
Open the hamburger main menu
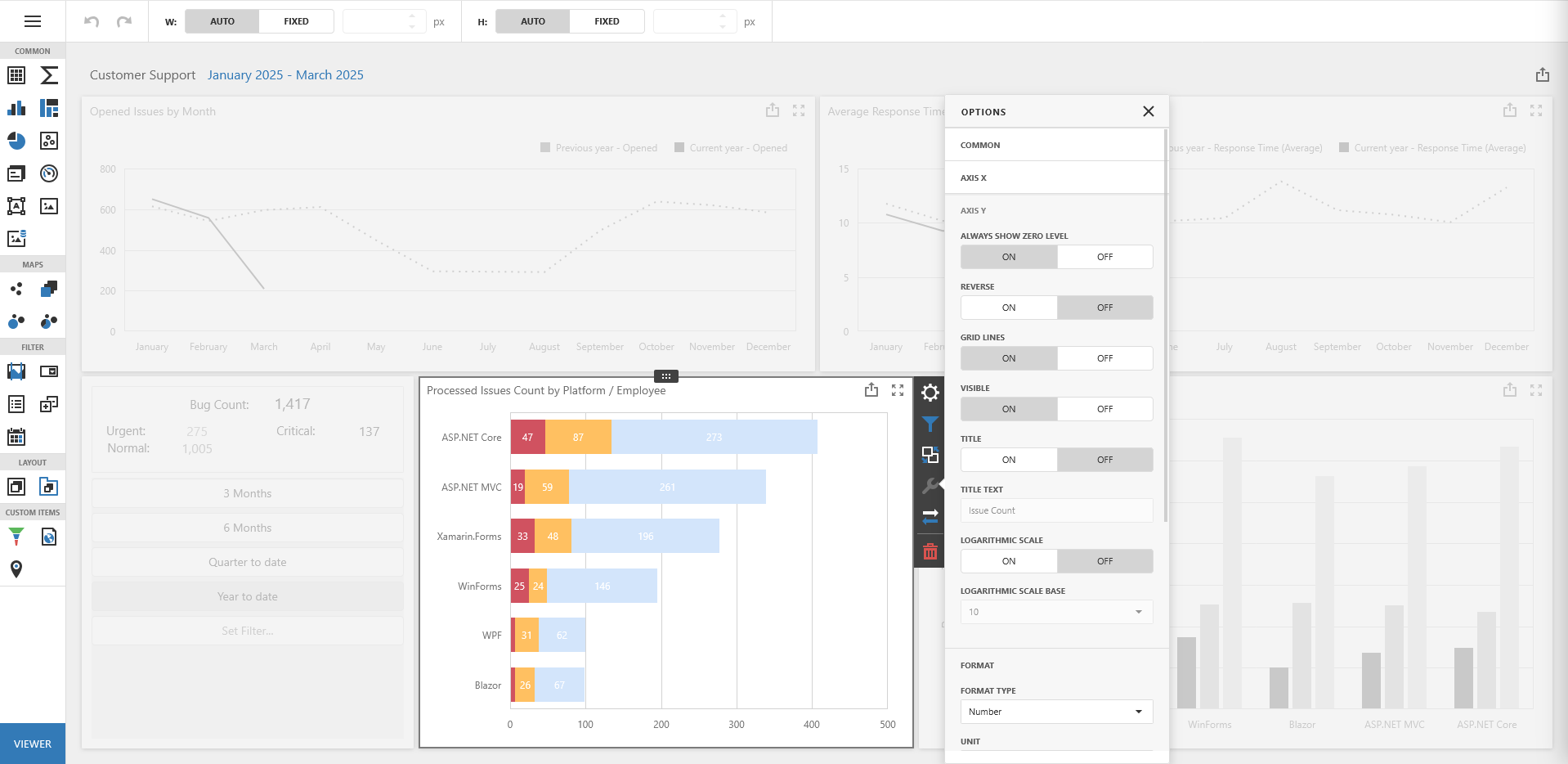coord(33,21)
